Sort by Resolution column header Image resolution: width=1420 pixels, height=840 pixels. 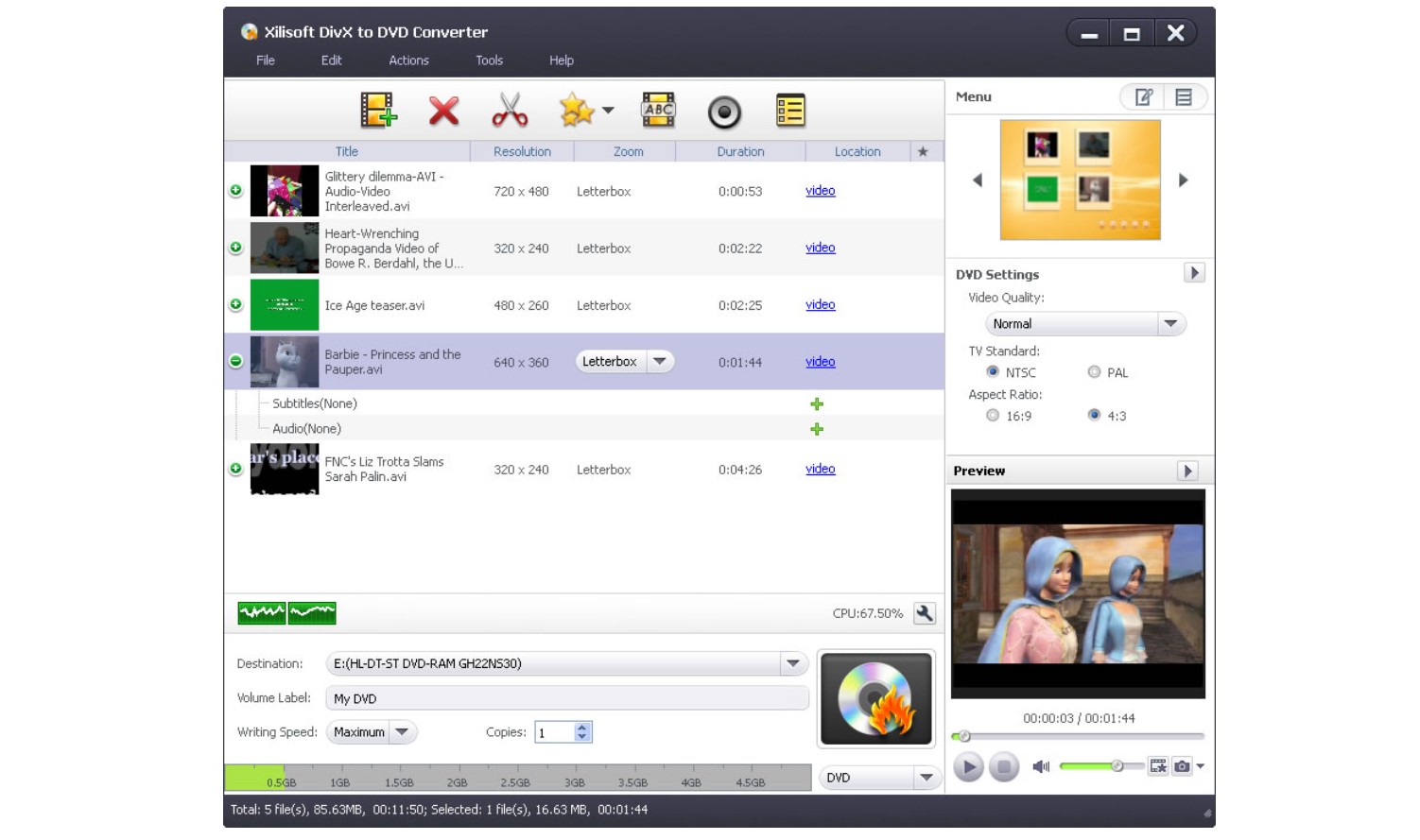click(522, 151)
